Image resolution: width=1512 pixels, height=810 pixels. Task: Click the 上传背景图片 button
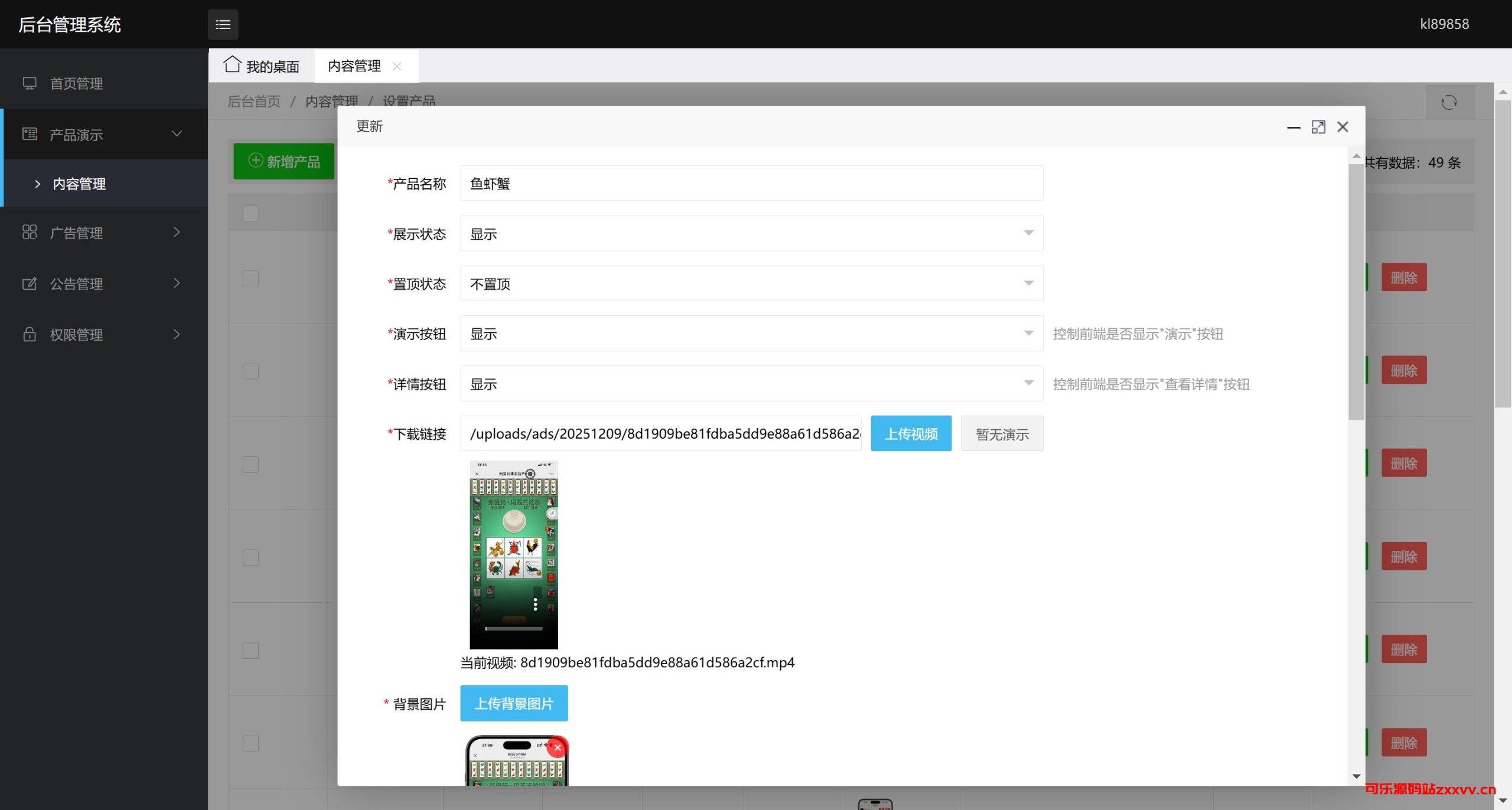point(513,703)
